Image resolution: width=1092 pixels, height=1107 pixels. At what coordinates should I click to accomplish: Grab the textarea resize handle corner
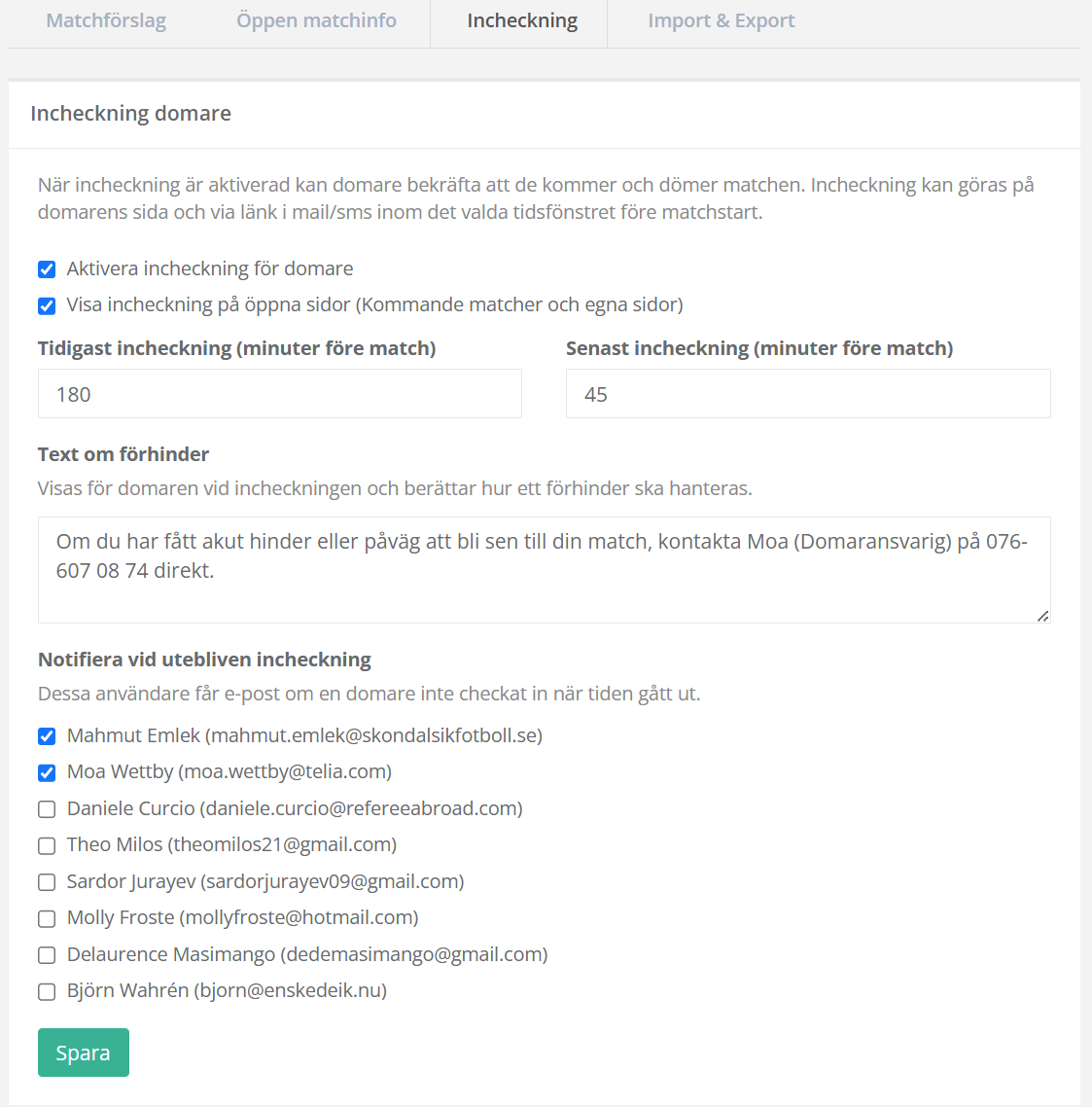click(1042, 616)
